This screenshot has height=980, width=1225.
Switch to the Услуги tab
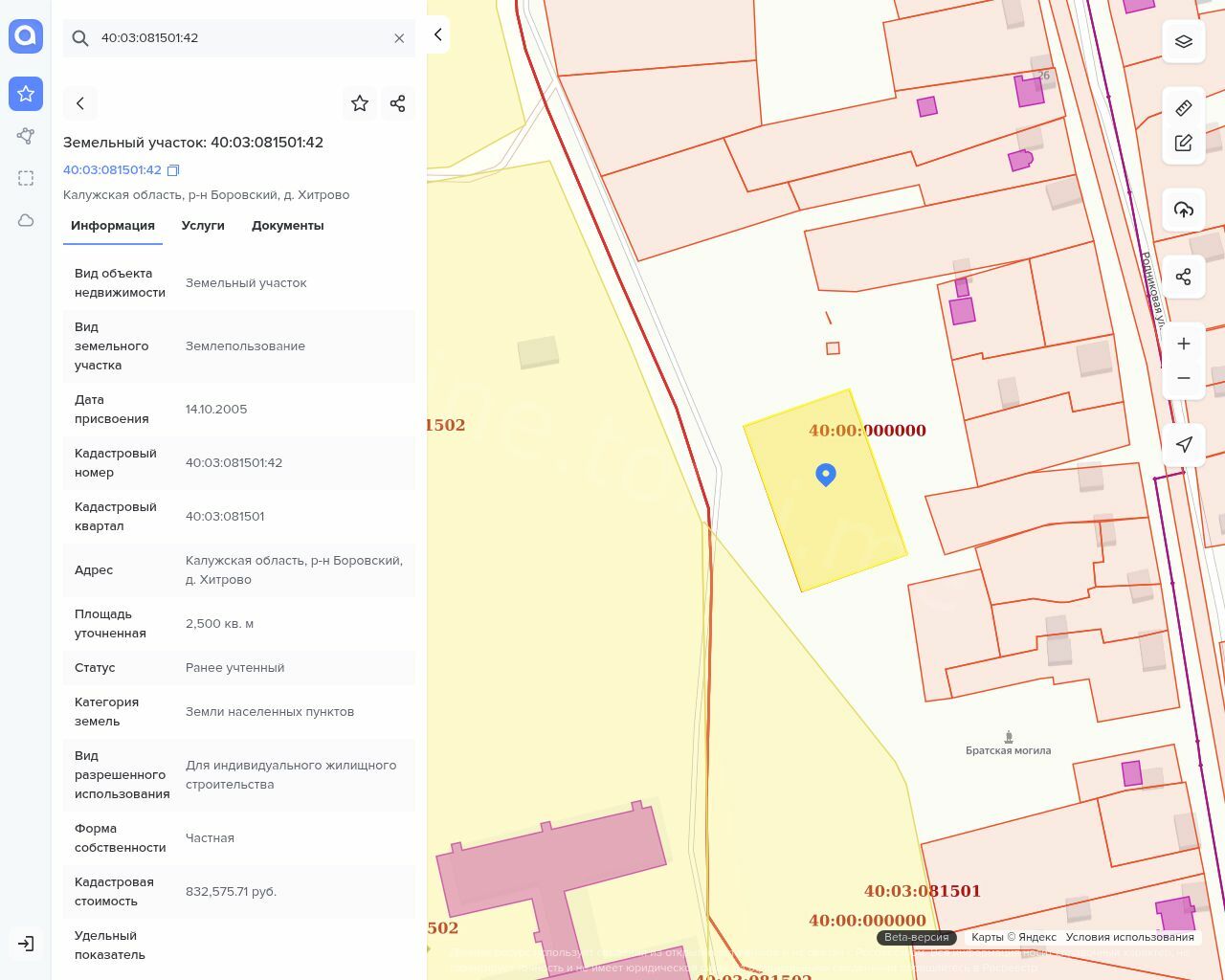[x=203, y=226]
